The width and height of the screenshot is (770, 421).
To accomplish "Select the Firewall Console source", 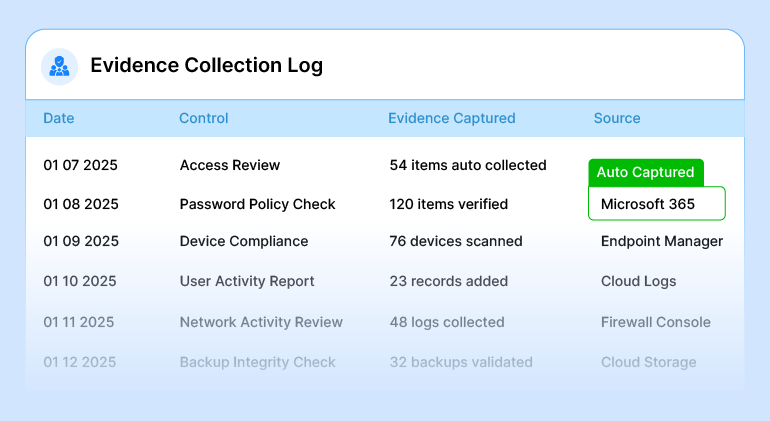I will point(655,322).
